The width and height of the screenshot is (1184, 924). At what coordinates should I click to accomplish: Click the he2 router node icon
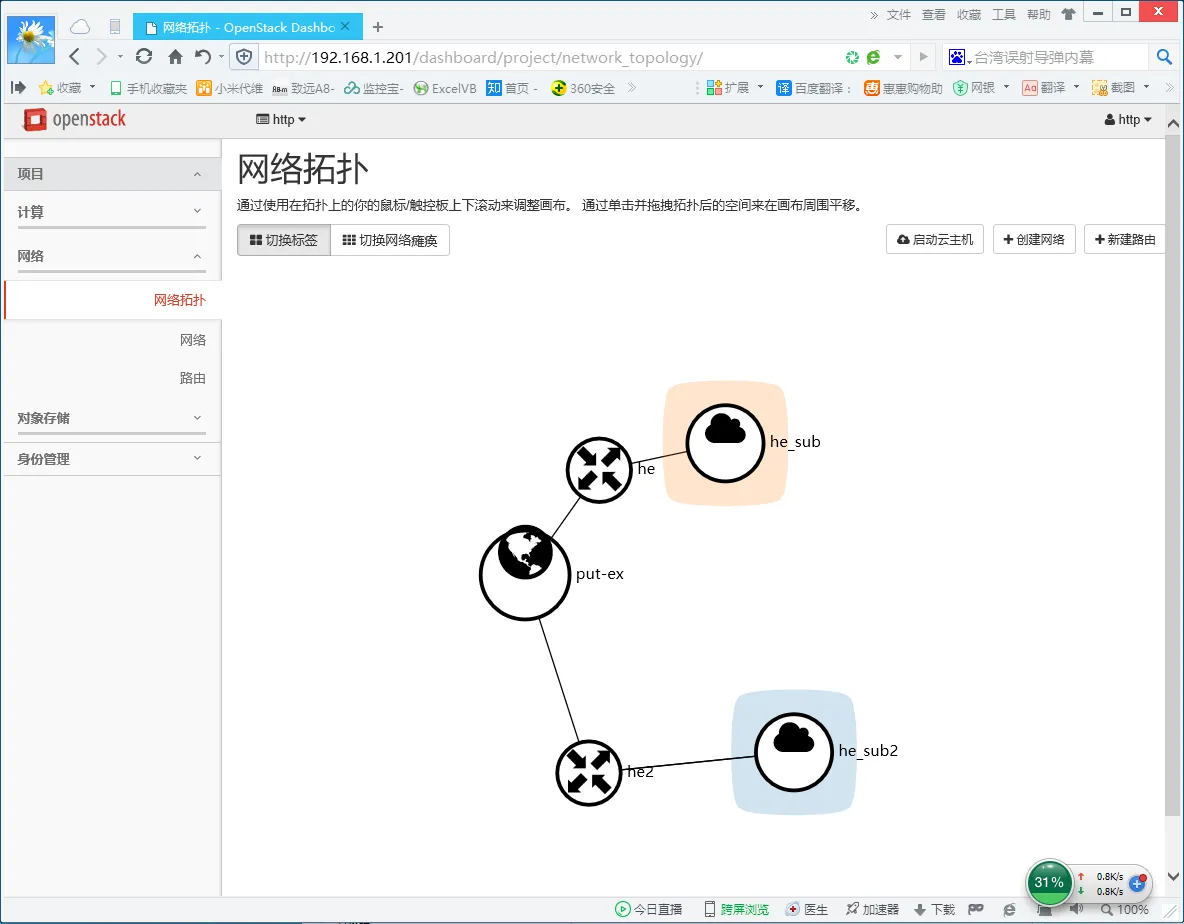click(588, 773)
